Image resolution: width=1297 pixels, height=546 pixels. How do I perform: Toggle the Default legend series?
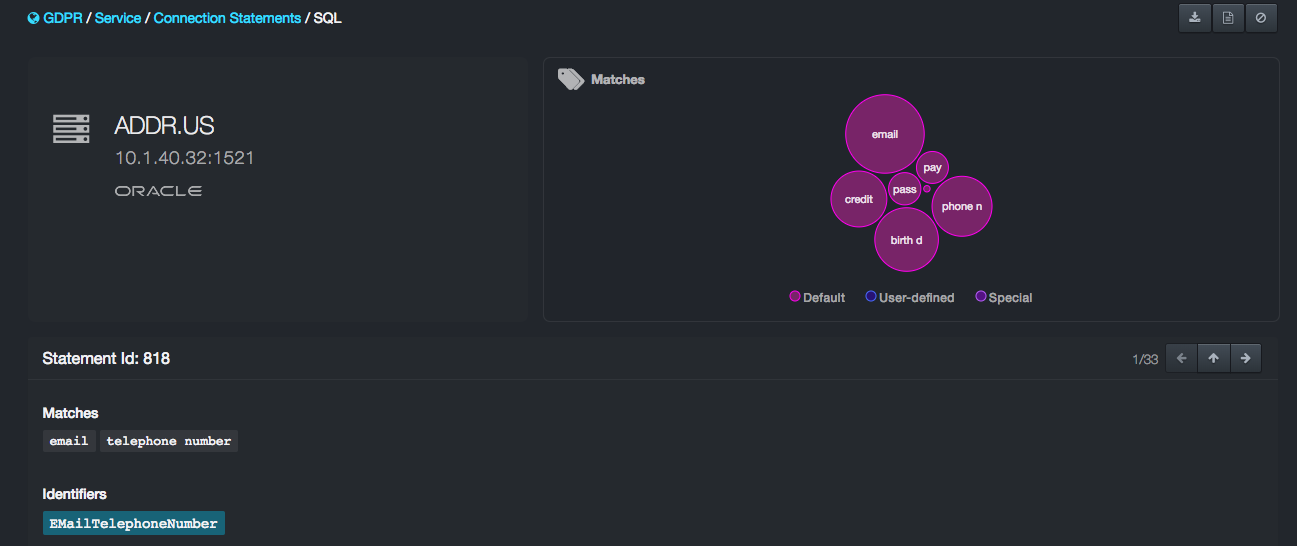pos(817,298)
